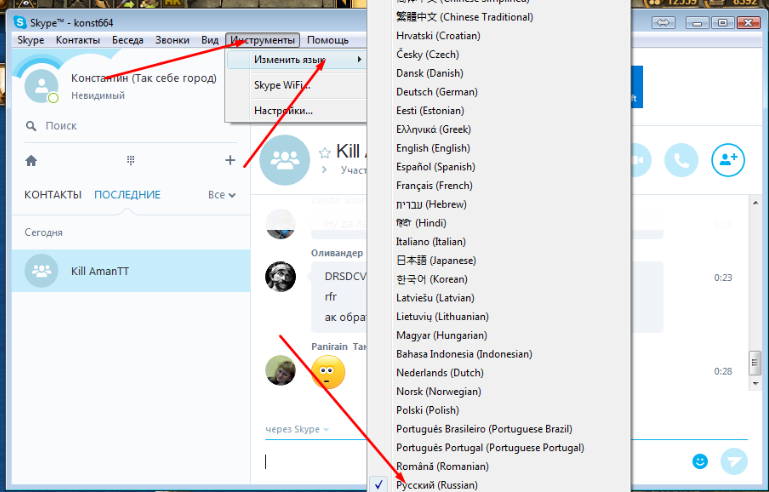Choose Ελληνικά (Greek) language
This screenshot has width=769, height=492.
pyautogui.click(x=434, y=129)
